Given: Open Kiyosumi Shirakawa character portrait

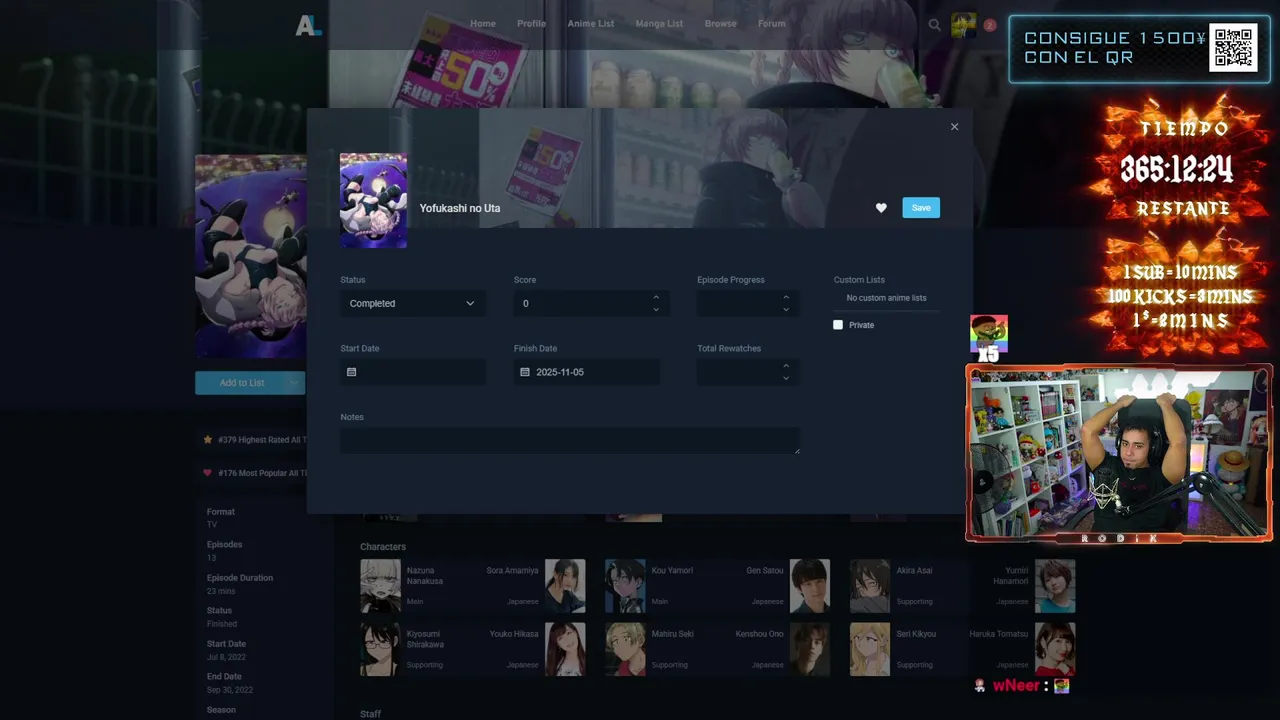Looking at the screenshot, I should [380, 649].
